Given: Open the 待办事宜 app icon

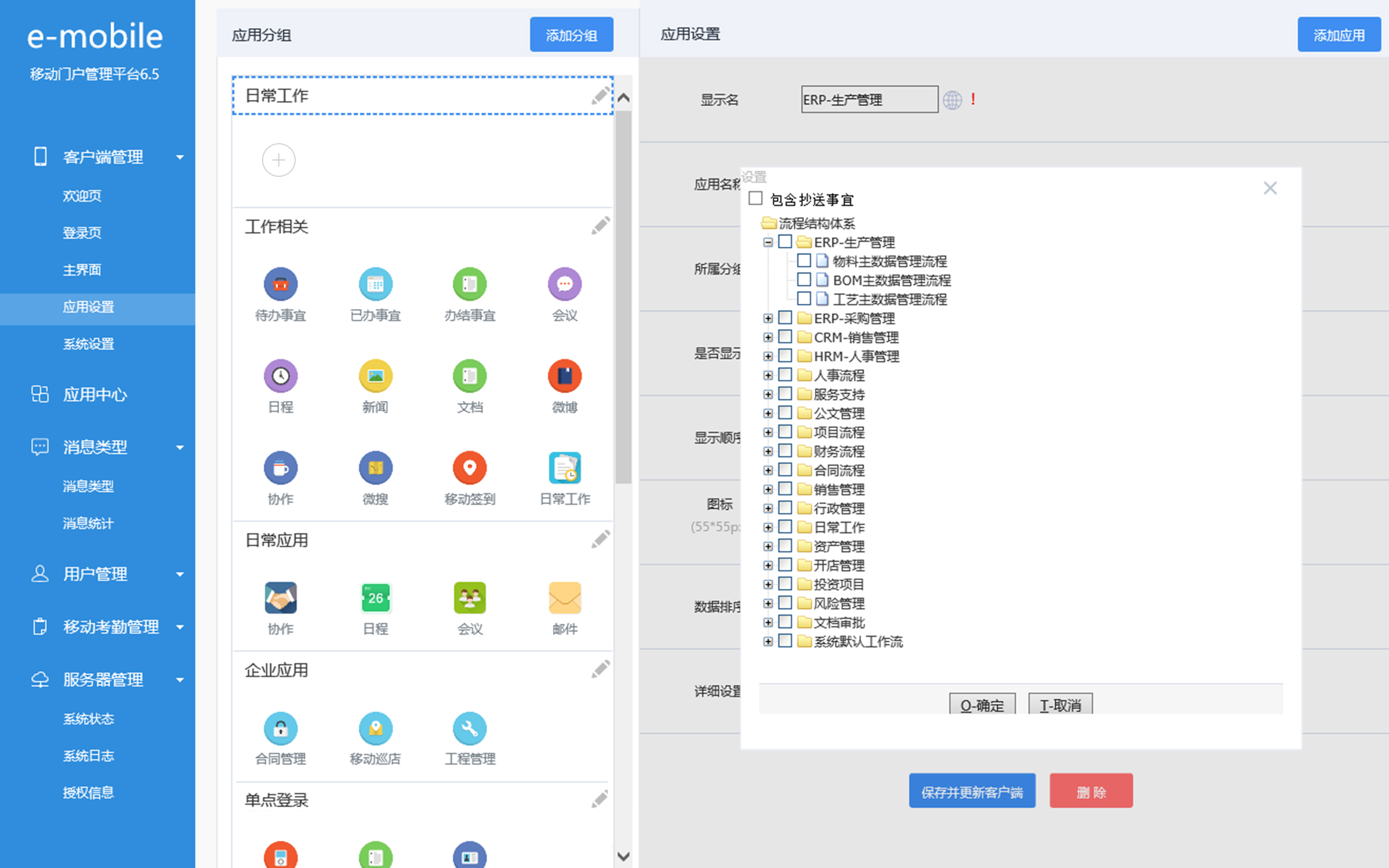Looking at the screenshot, I should point(280,284).
